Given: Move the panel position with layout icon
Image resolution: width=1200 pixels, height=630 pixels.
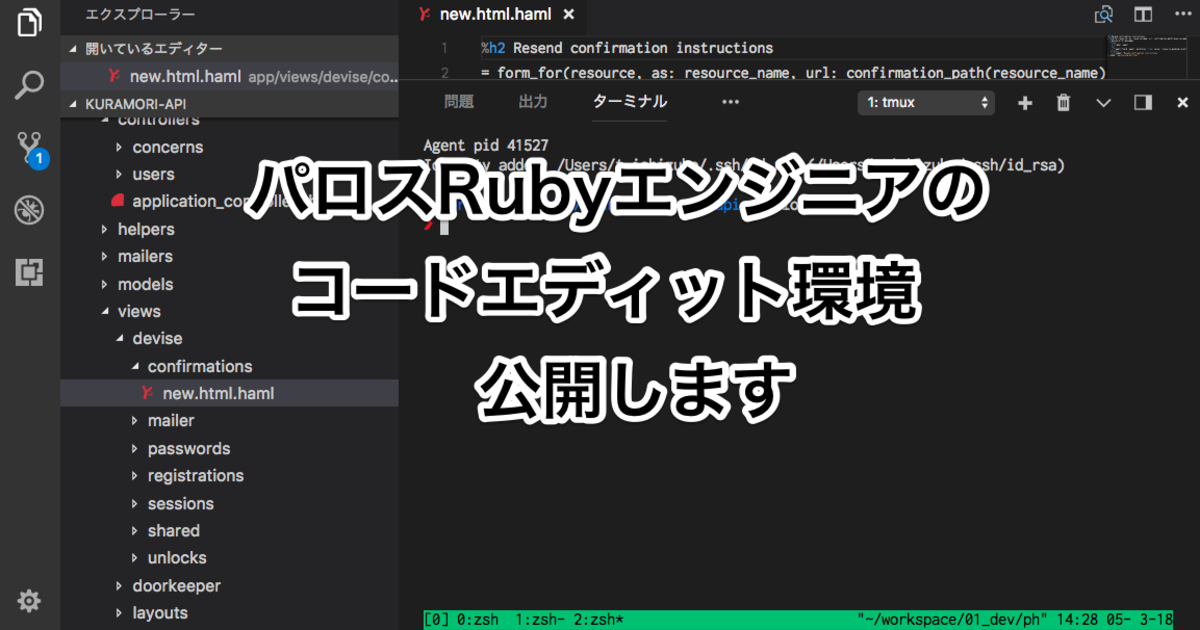Looking at the screenshot, I should point(1143,102).
